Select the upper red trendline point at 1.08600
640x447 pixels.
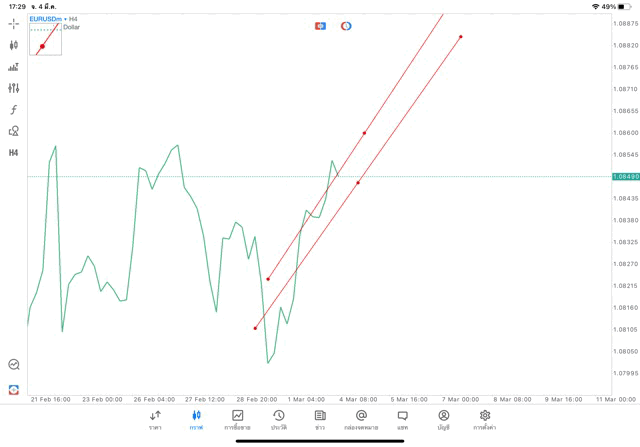coord(364,133)
